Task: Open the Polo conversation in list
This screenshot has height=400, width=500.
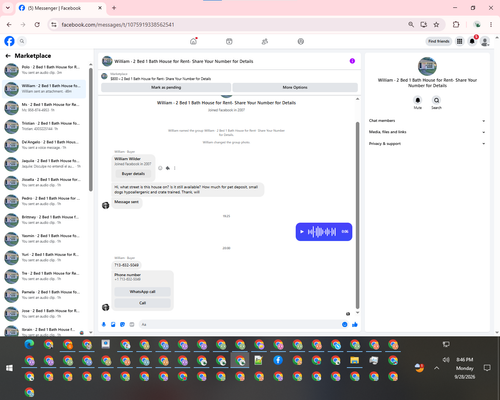Action: tap(44, 70)
